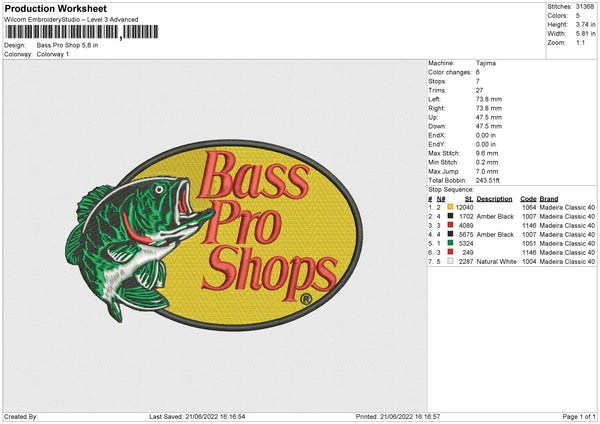600x424 pixels.
Task: Click stitch count '249' in row 6
Action: point(468,252)
